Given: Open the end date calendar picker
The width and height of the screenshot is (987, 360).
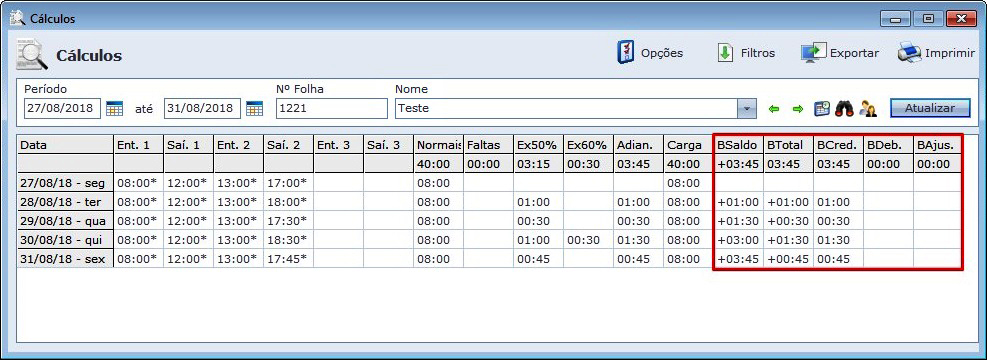Looking at the screenshot, I should coord(254,108).
